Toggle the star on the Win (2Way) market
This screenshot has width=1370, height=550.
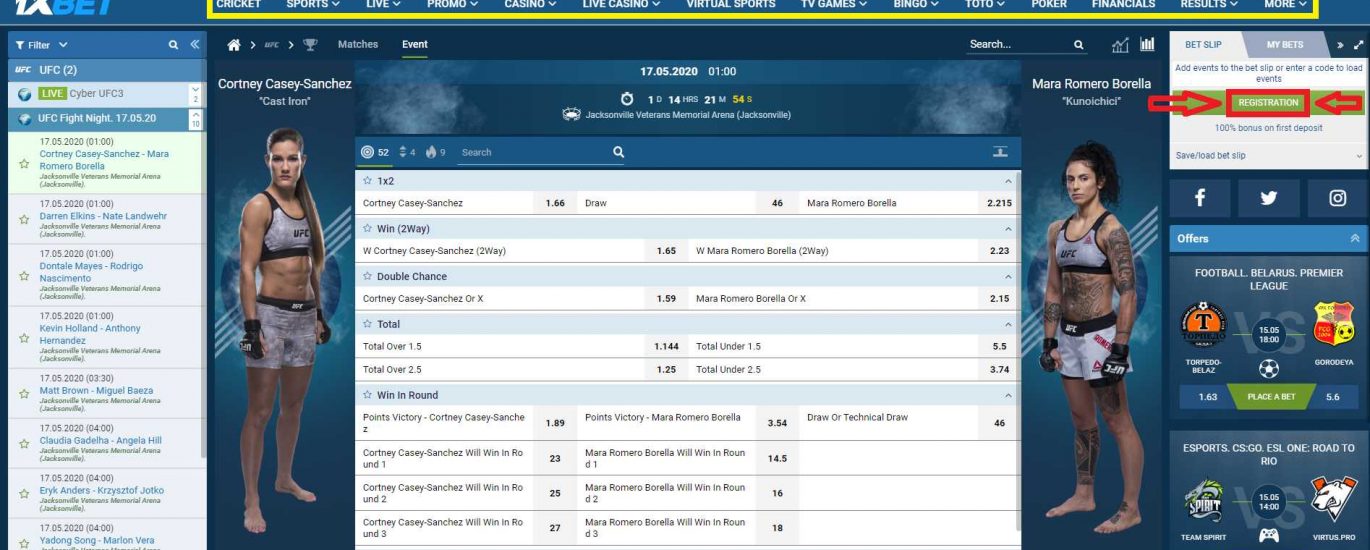tap(368, 229)
